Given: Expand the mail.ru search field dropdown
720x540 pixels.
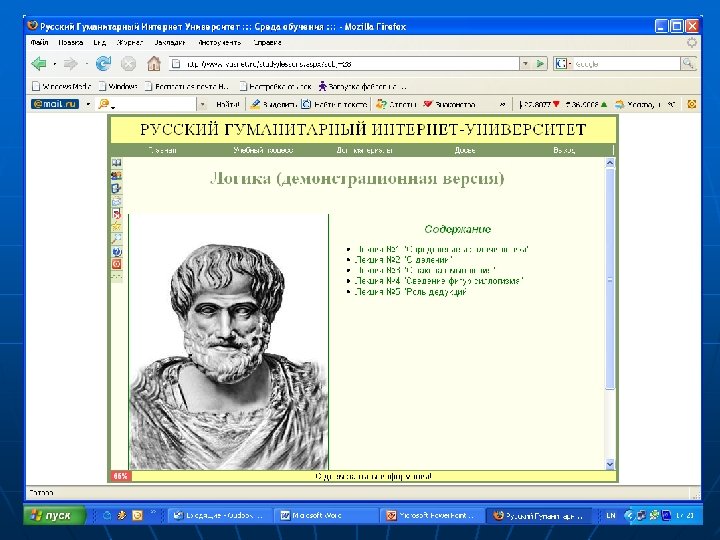Looking at the screenshot, I should point(202,105).
